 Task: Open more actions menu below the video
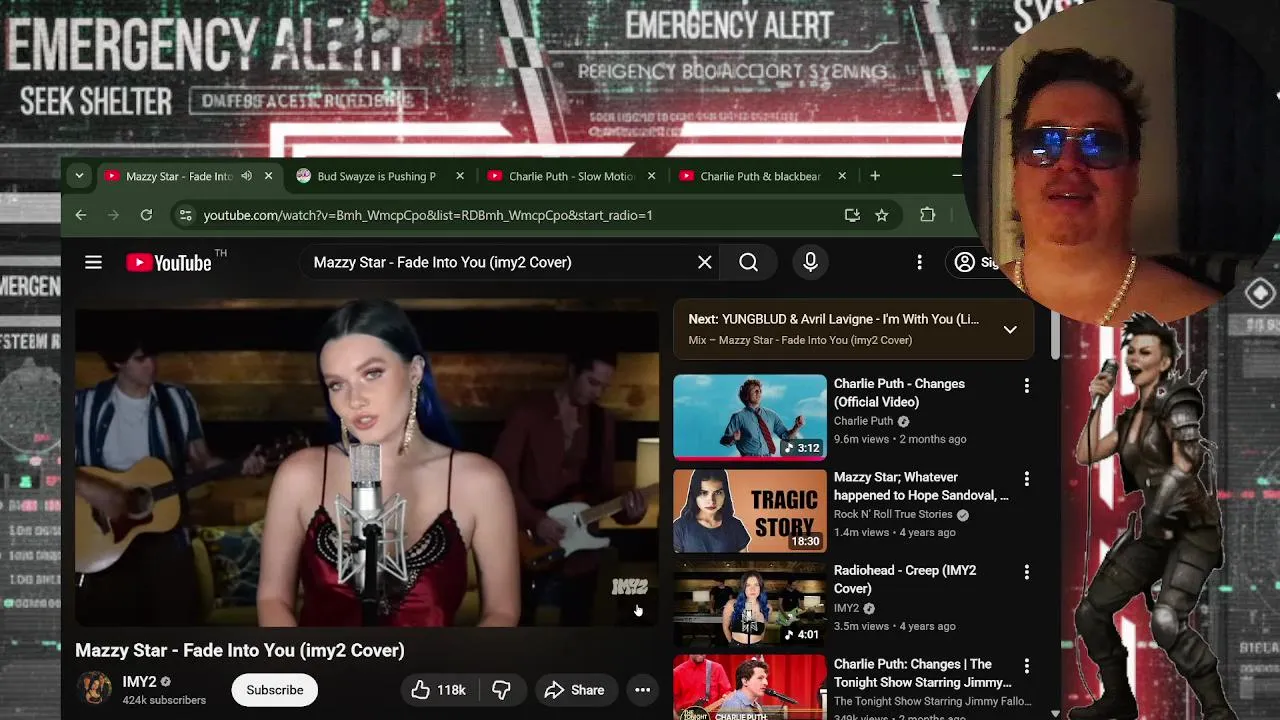[643, 690]
